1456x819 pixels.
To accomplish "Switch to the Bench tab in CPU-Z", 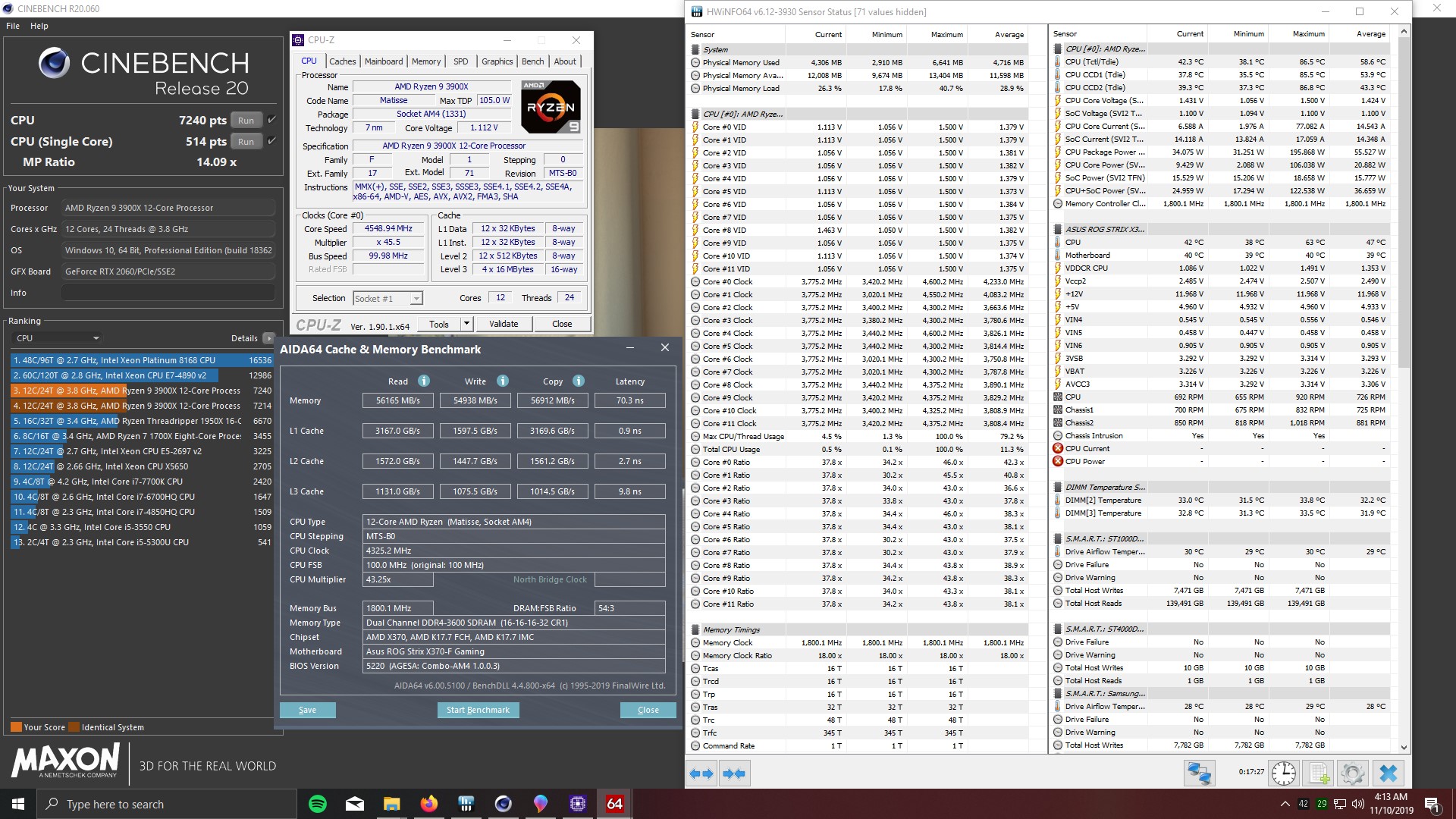I will [533, 61].
